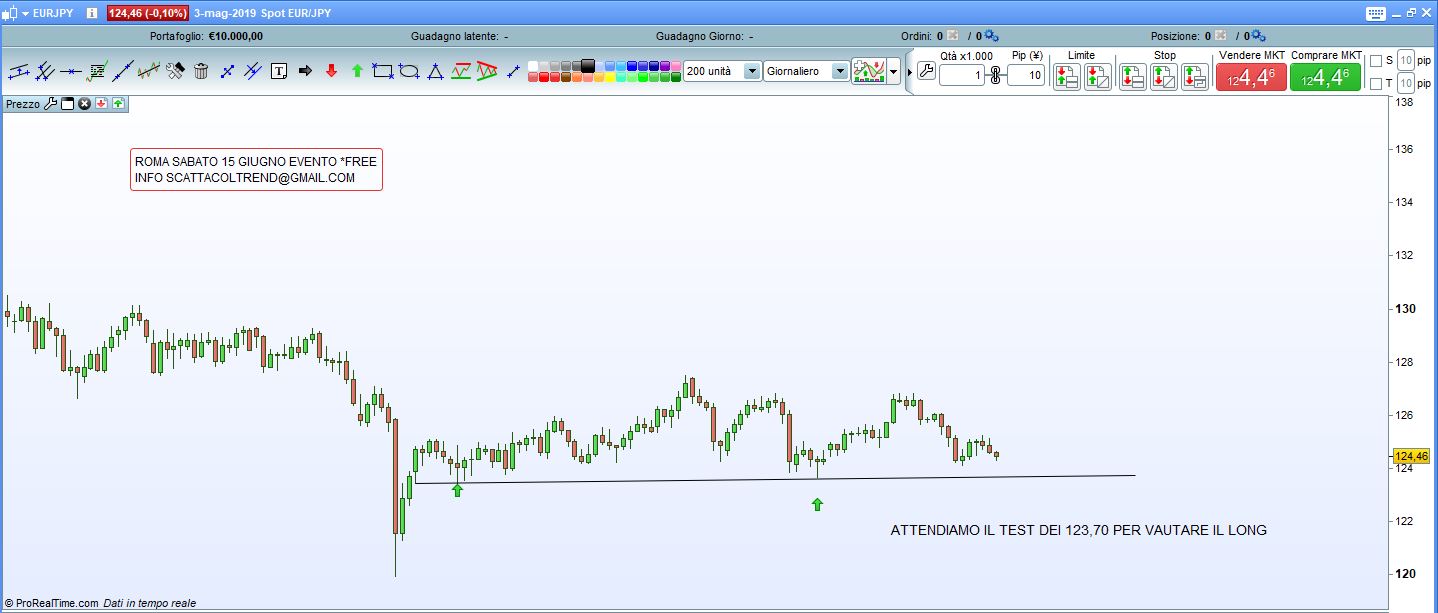The image size is (1438, 613).
Task: Click the second Stop order button
Action: click(1164, 76)
